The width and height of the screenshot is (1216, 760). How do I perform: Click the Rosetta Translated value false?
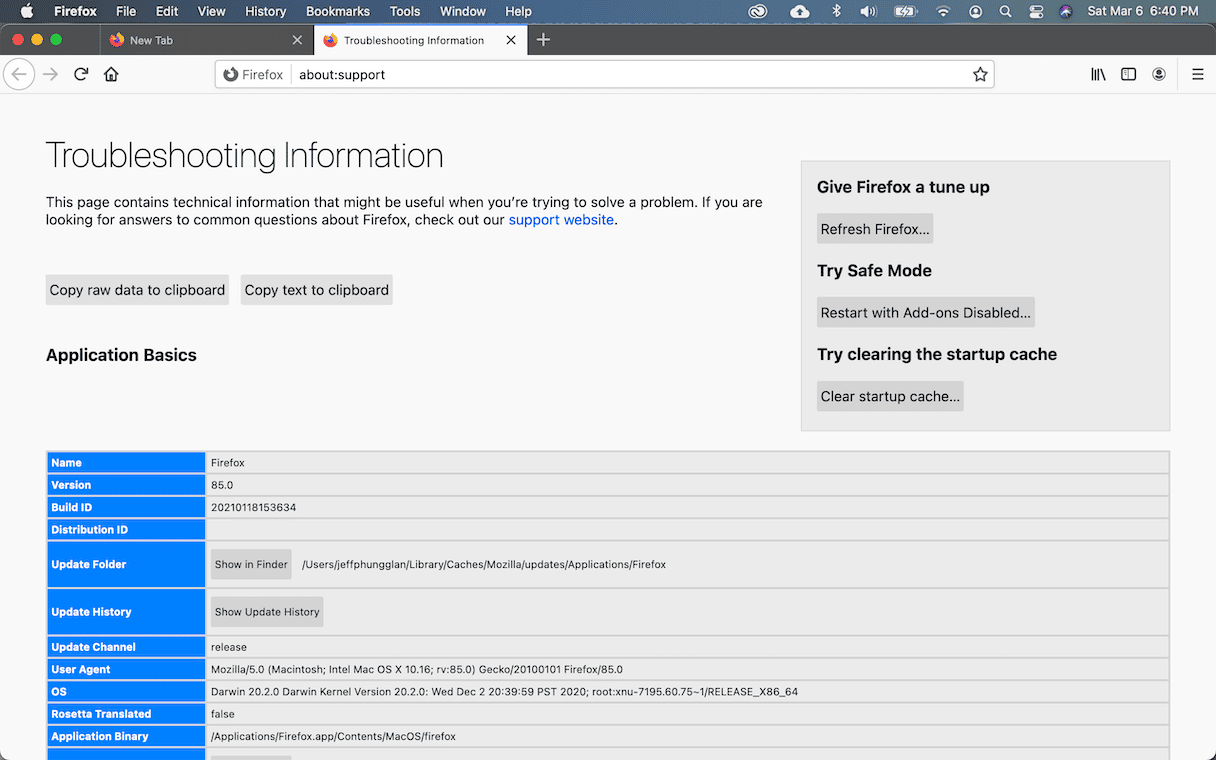tap(223, 714)
